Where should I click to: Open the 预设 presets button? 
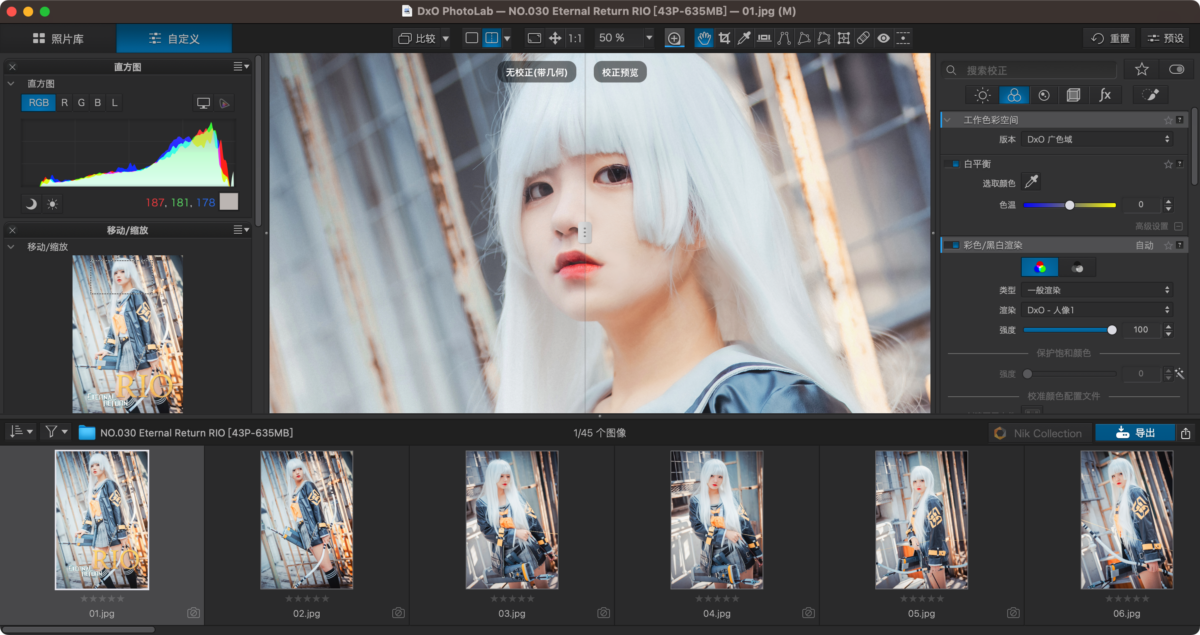1165,38
